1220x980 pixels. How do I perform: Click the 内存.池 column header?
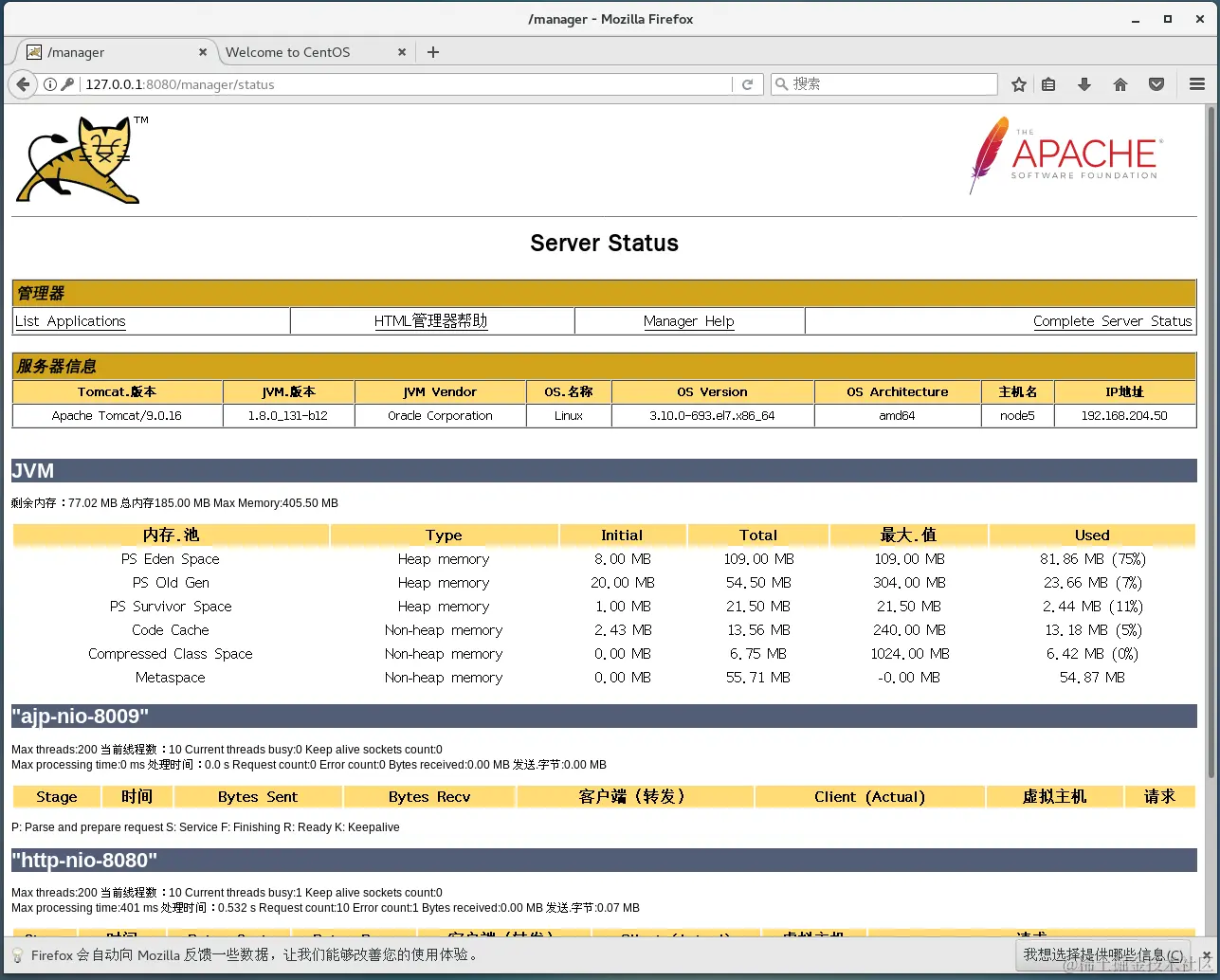[171, 535]
